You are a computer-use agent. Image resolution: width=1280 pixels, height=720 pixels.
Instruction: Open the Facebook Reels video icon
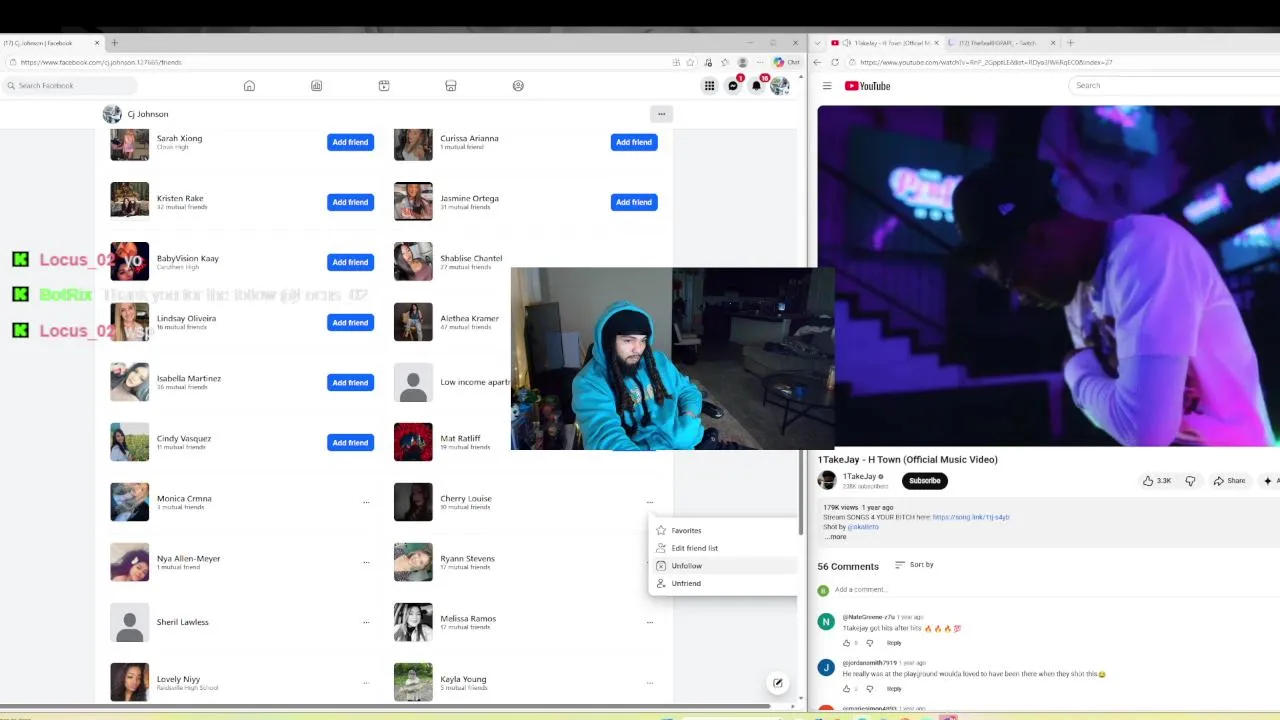pyautogui.click(x=384, y=86)
